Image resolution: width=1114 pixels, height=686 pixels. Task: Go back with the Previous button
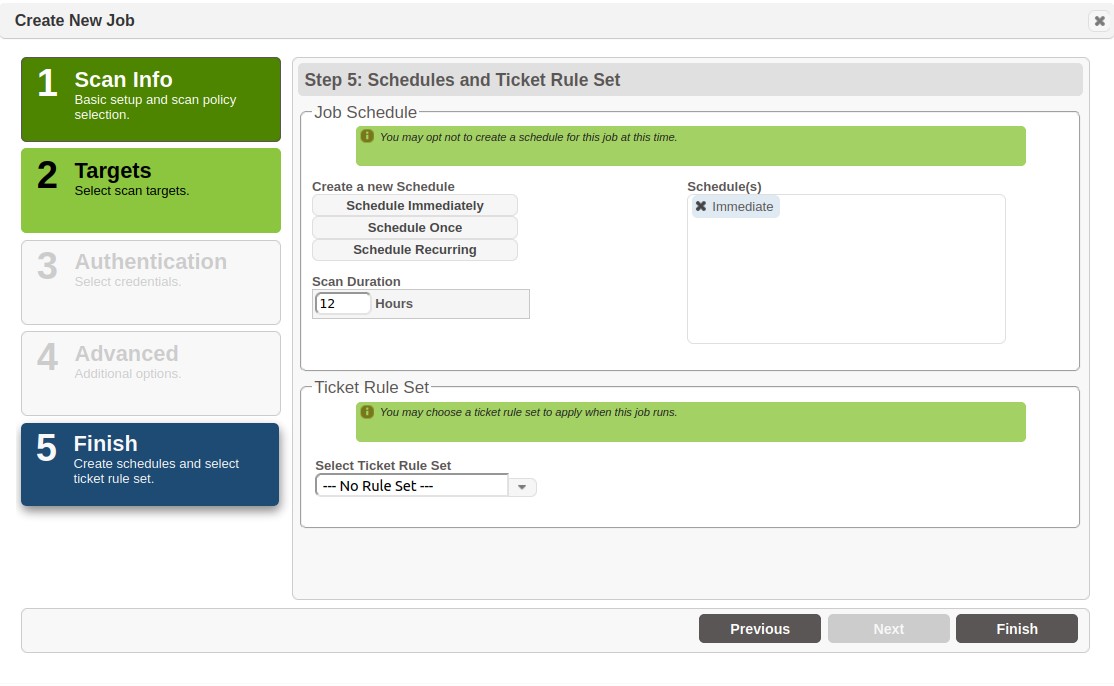[760, 629]
